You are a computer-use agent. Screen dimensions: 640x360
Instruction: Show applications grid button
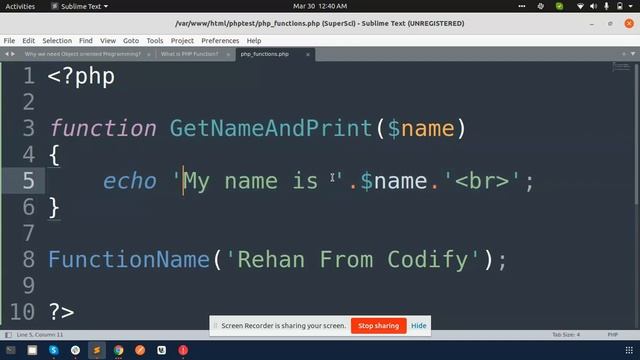point(629,350)
